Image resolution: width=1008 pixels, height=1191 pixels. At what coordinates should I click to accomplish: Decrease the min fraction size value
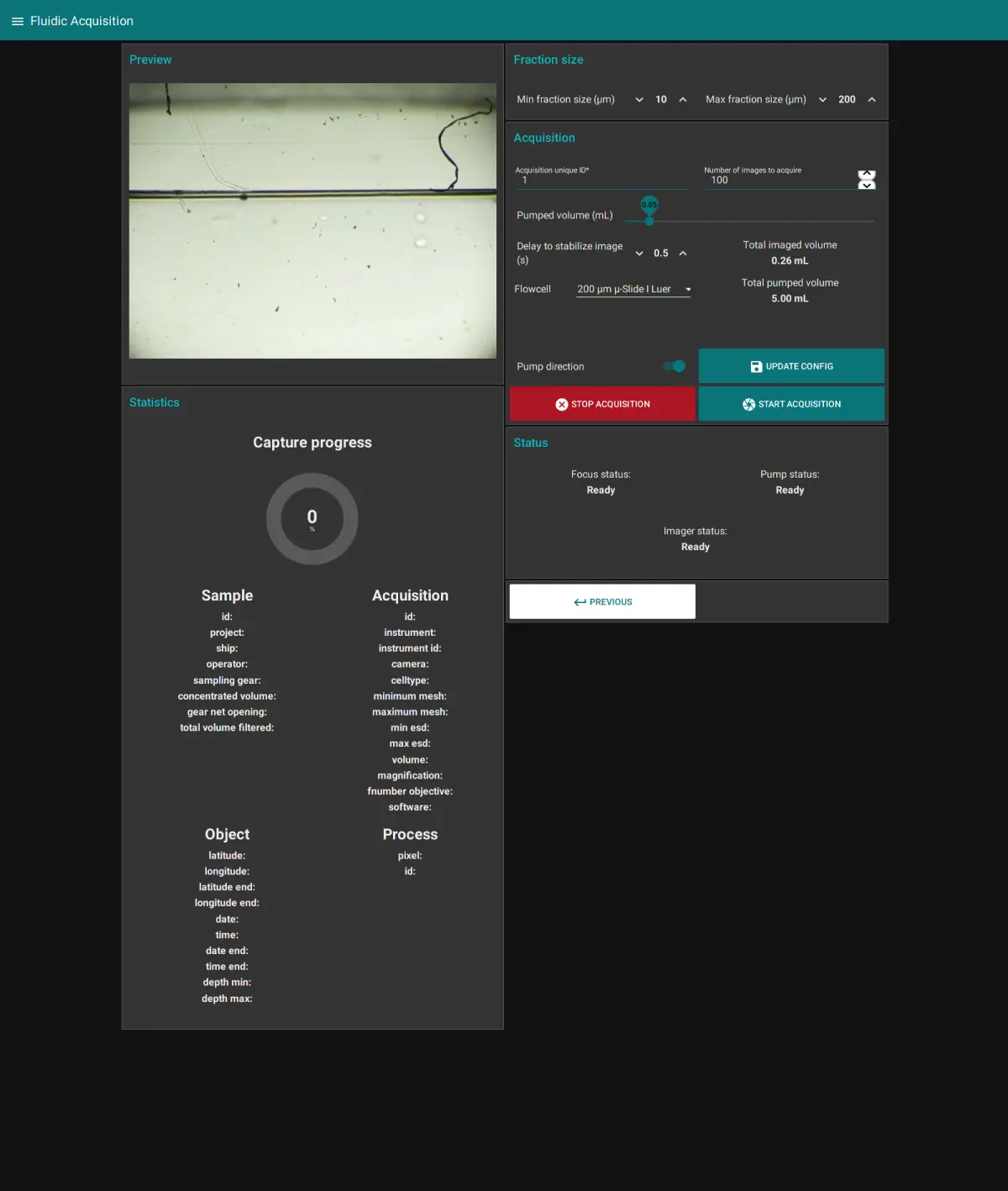[639, 100]
